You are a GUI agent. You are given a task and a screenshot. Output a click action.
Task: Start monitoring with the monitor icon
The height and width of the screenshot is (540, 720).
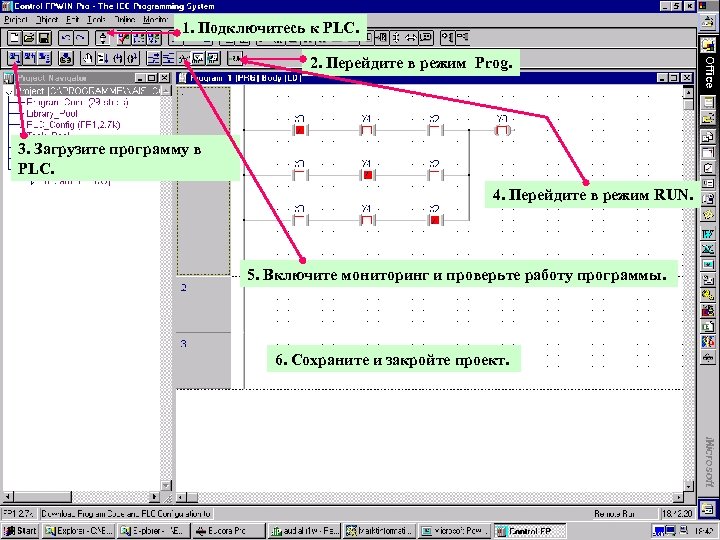[184, 58]
